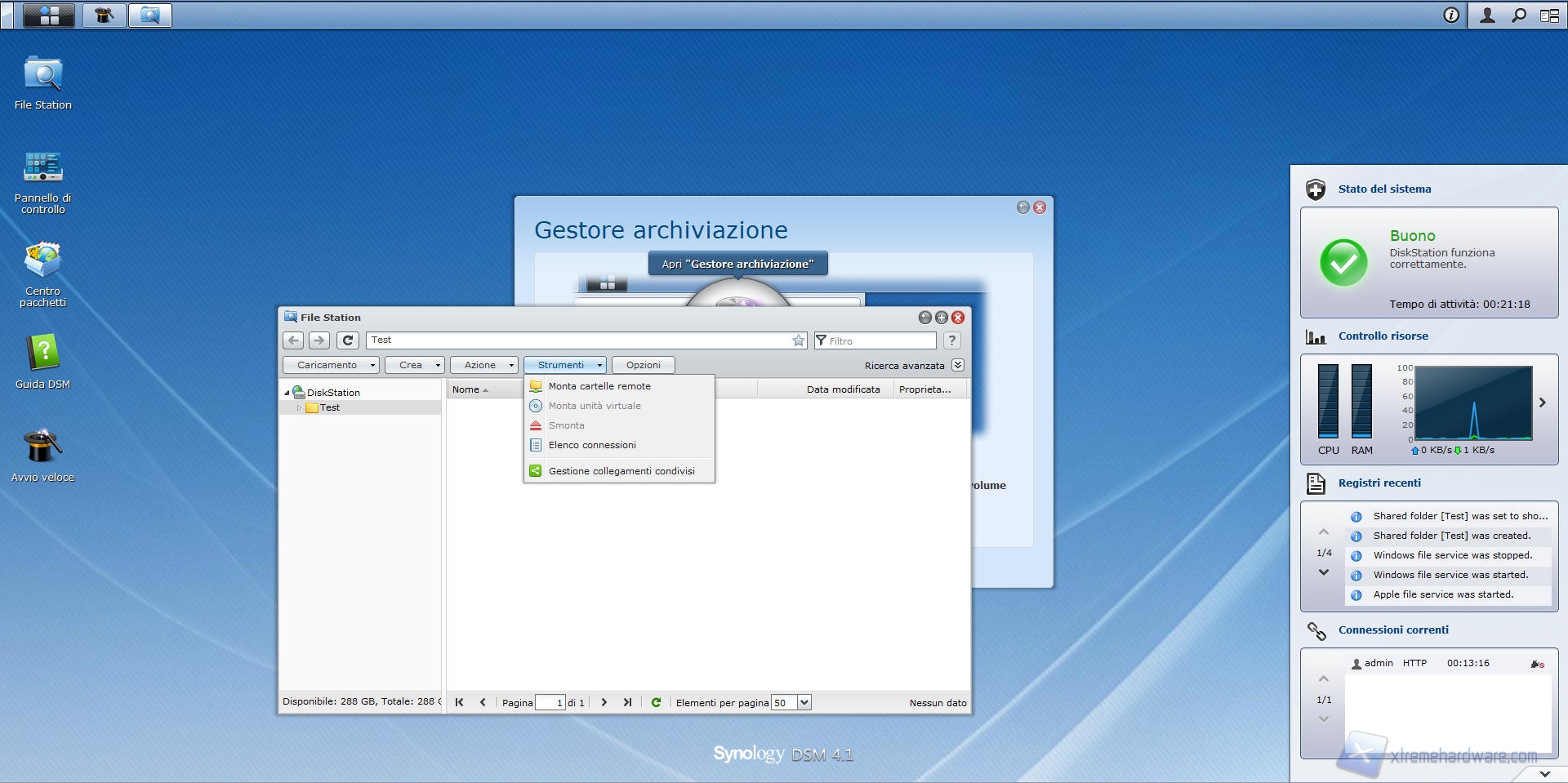Bookmark current folder with star icon
This screenshot has height=783, width=1568.
798,340
